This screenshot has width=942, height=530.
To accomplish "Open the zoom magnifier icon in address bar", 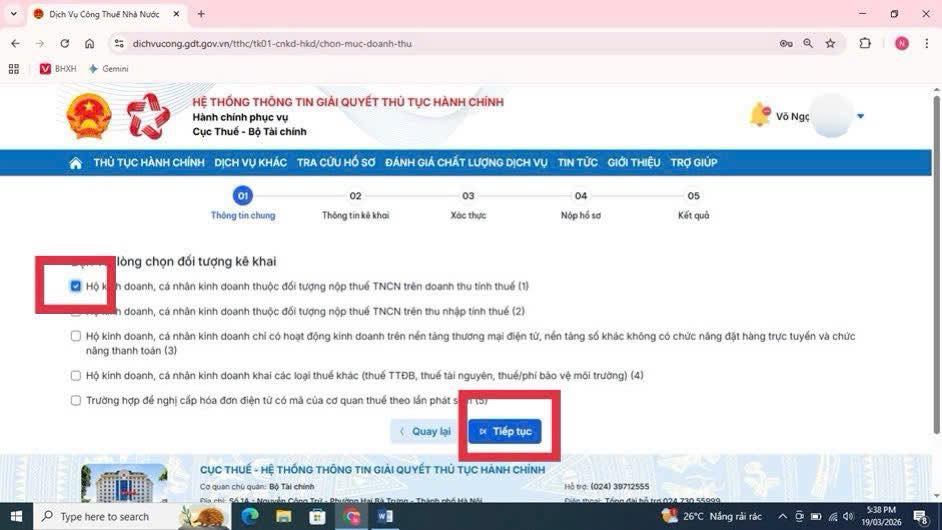I will (x=808, y=43).
